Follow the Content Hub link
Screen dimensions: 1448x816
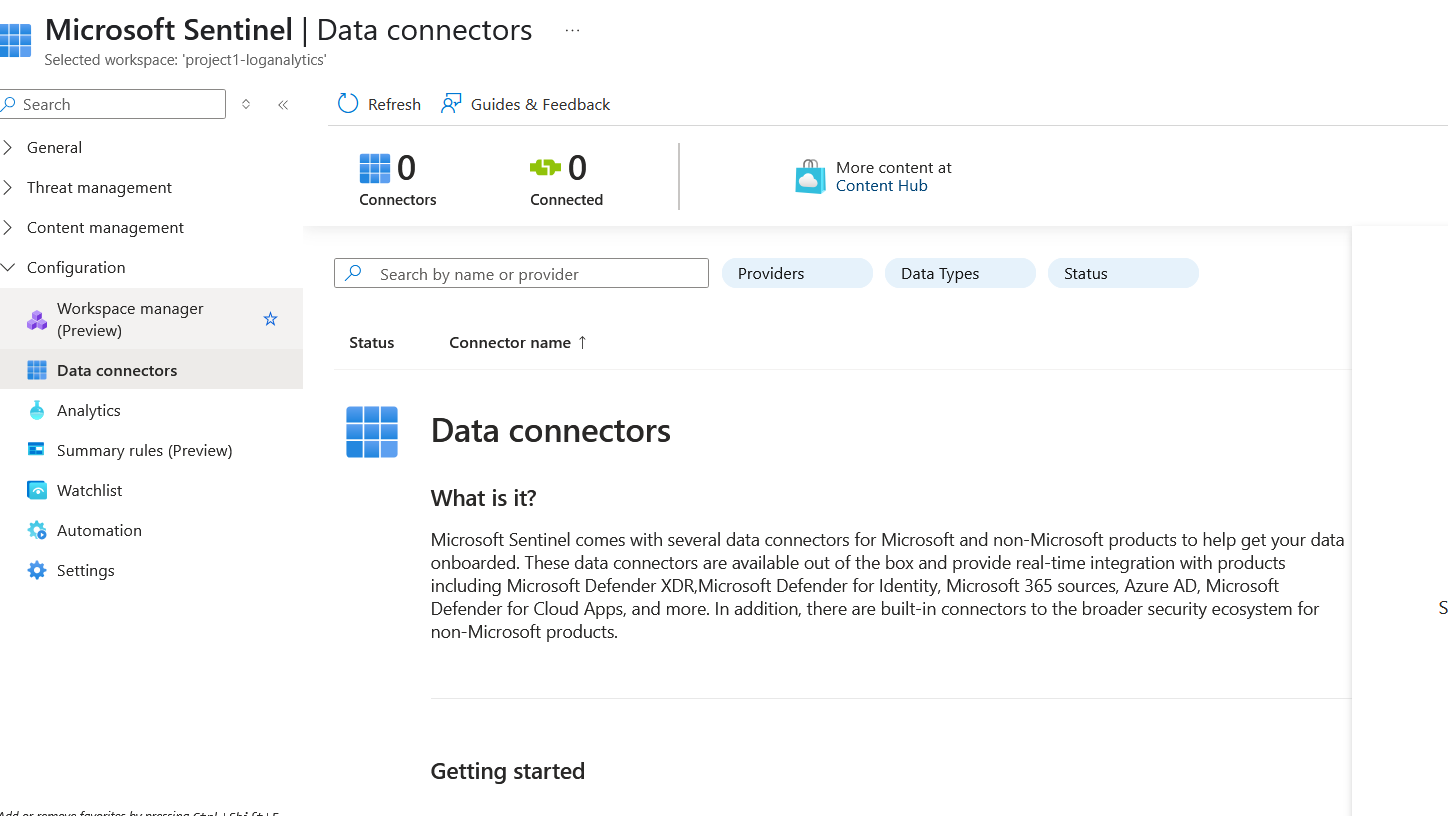882,186
